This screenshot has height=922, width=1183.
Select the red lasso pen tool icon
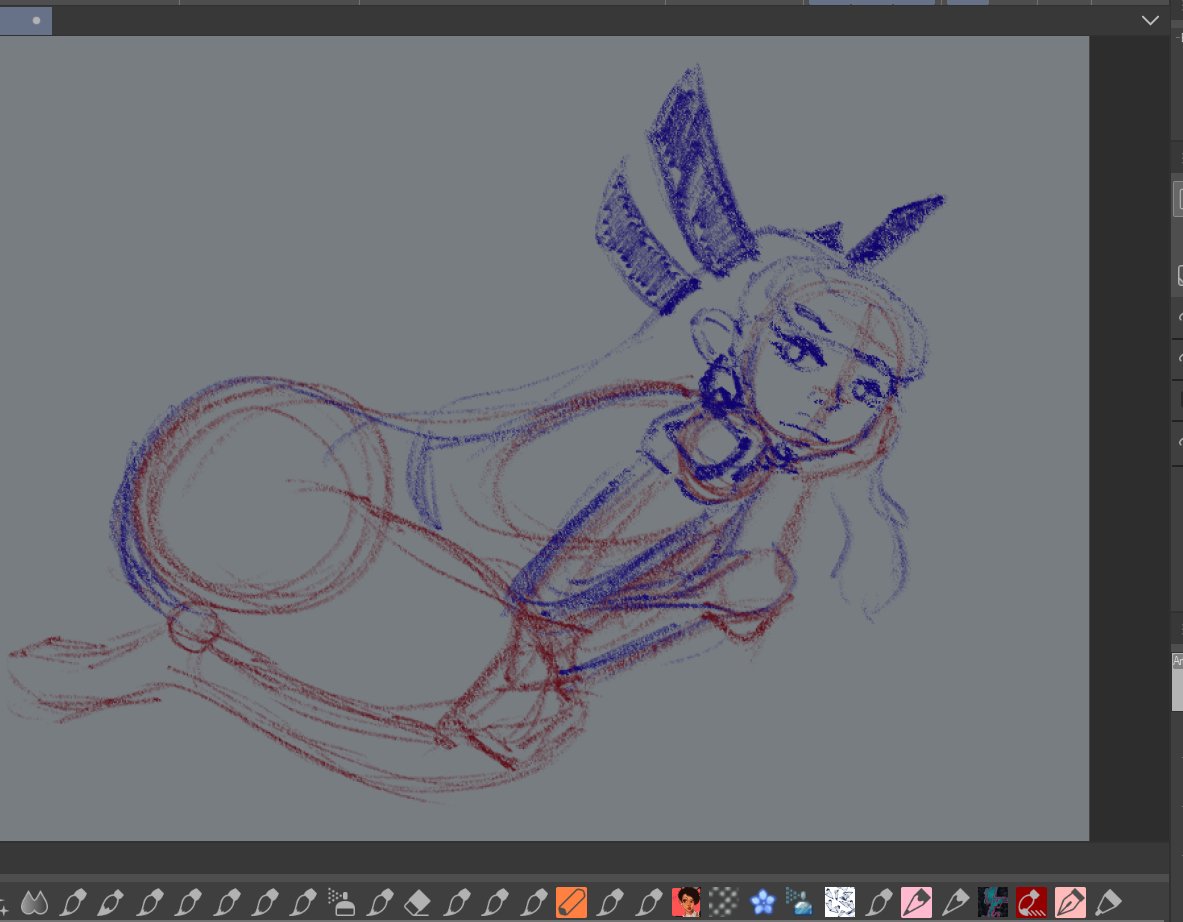1031,902
